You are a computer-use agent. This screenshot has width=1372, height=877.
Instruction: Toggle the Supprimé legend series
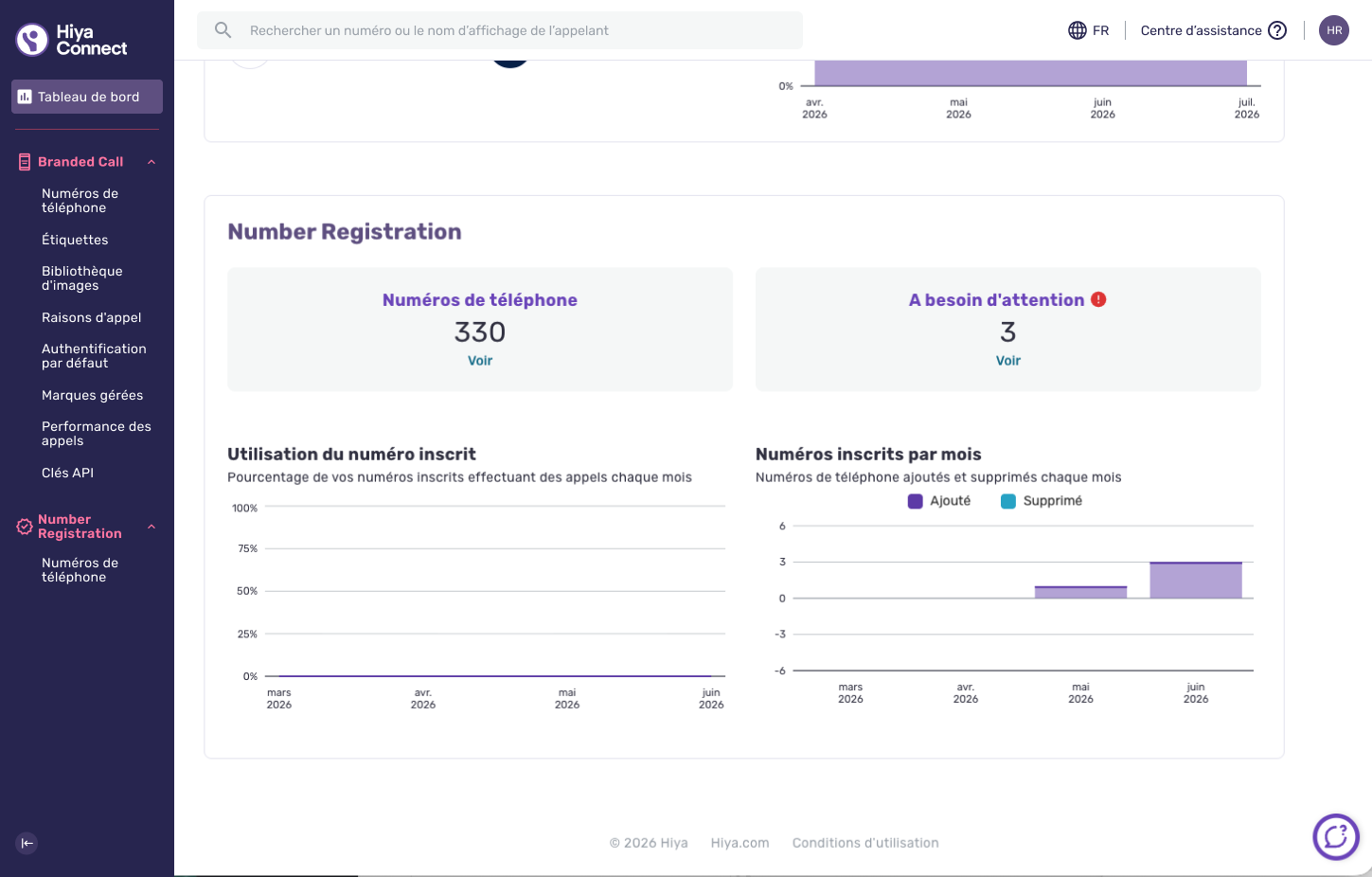[1042, 501]
